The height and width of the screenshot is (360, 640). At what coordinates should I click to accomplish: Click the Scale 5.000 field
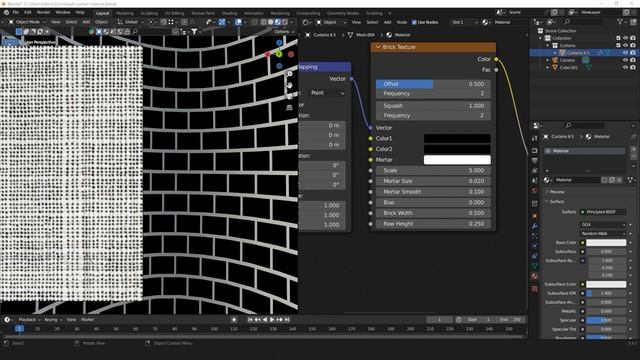(433, 170)
